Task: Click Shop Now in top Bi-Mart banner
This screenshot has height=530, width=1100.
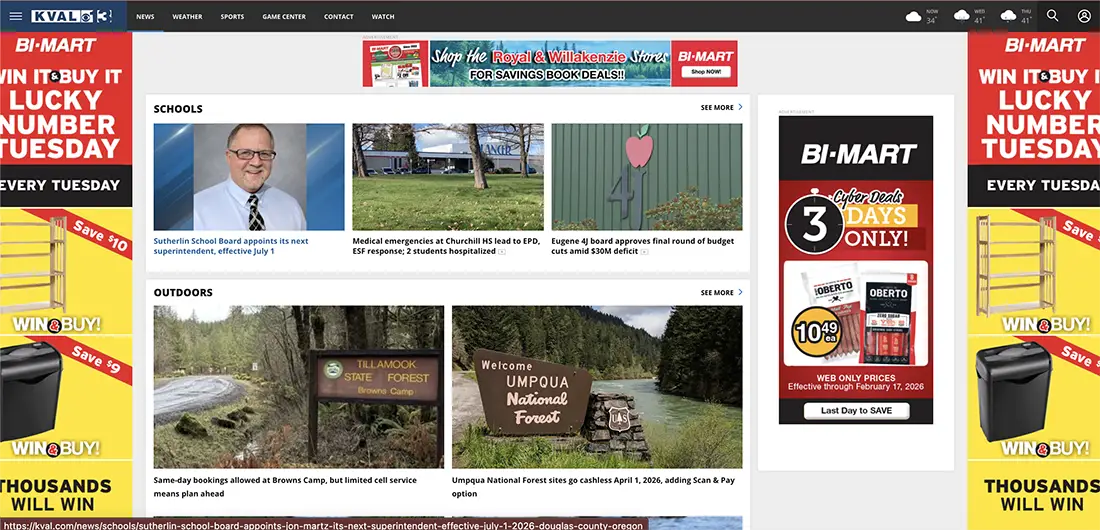Action: [706, 72]
